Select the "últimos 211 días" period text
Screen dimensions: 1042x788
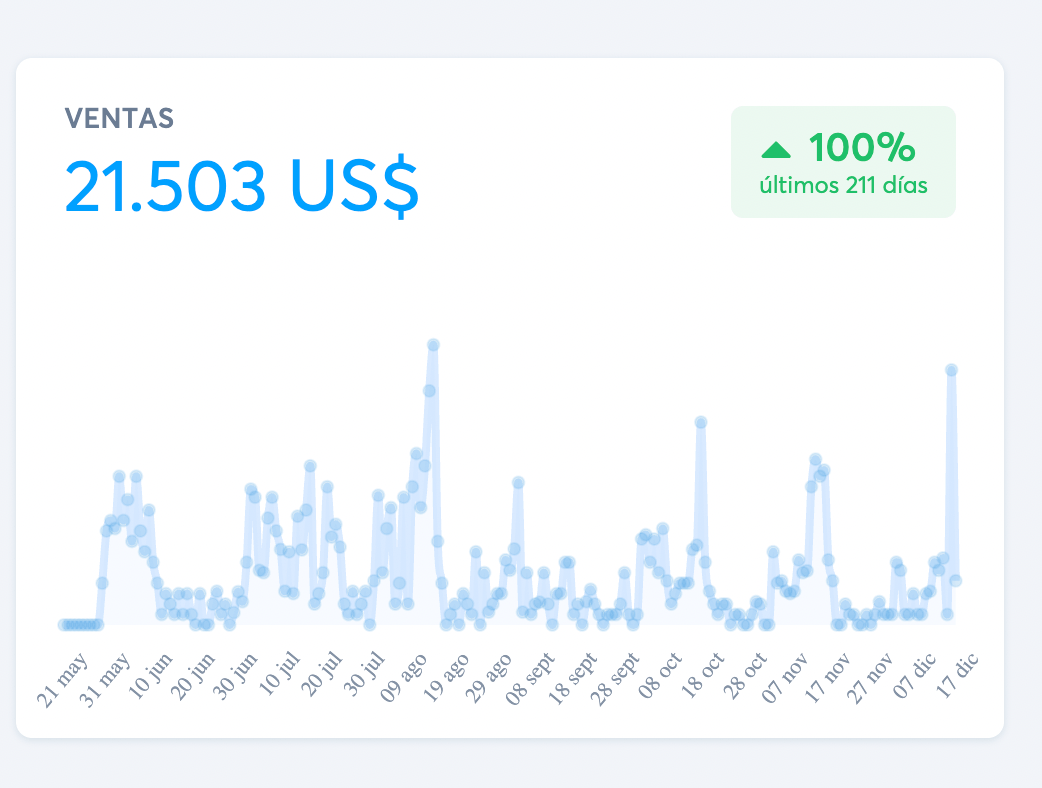click(x=843, y=186)
